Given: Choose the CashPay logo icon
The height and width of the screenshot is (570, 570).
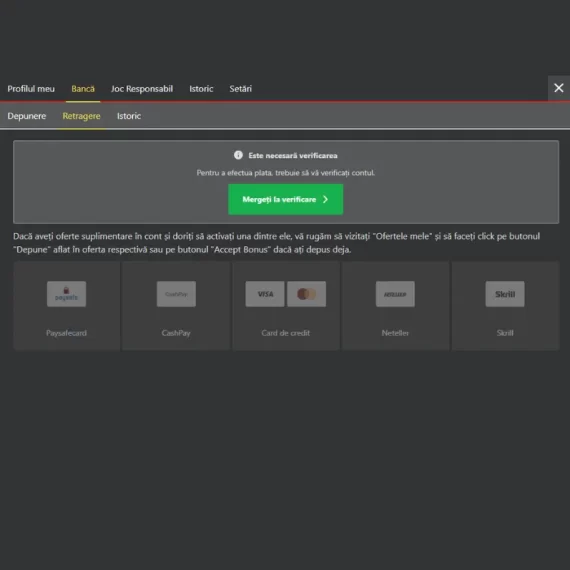Looking at the screenshot, I should tap(176, 294).
